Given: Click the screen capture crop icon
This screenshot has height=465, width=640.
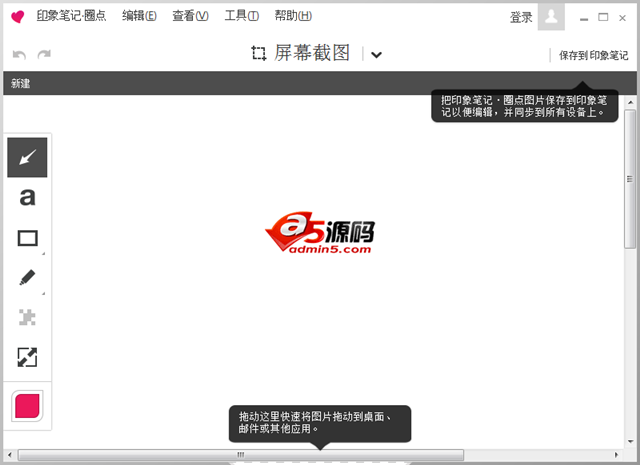Looking at the screenshot, I should (258, 53).
